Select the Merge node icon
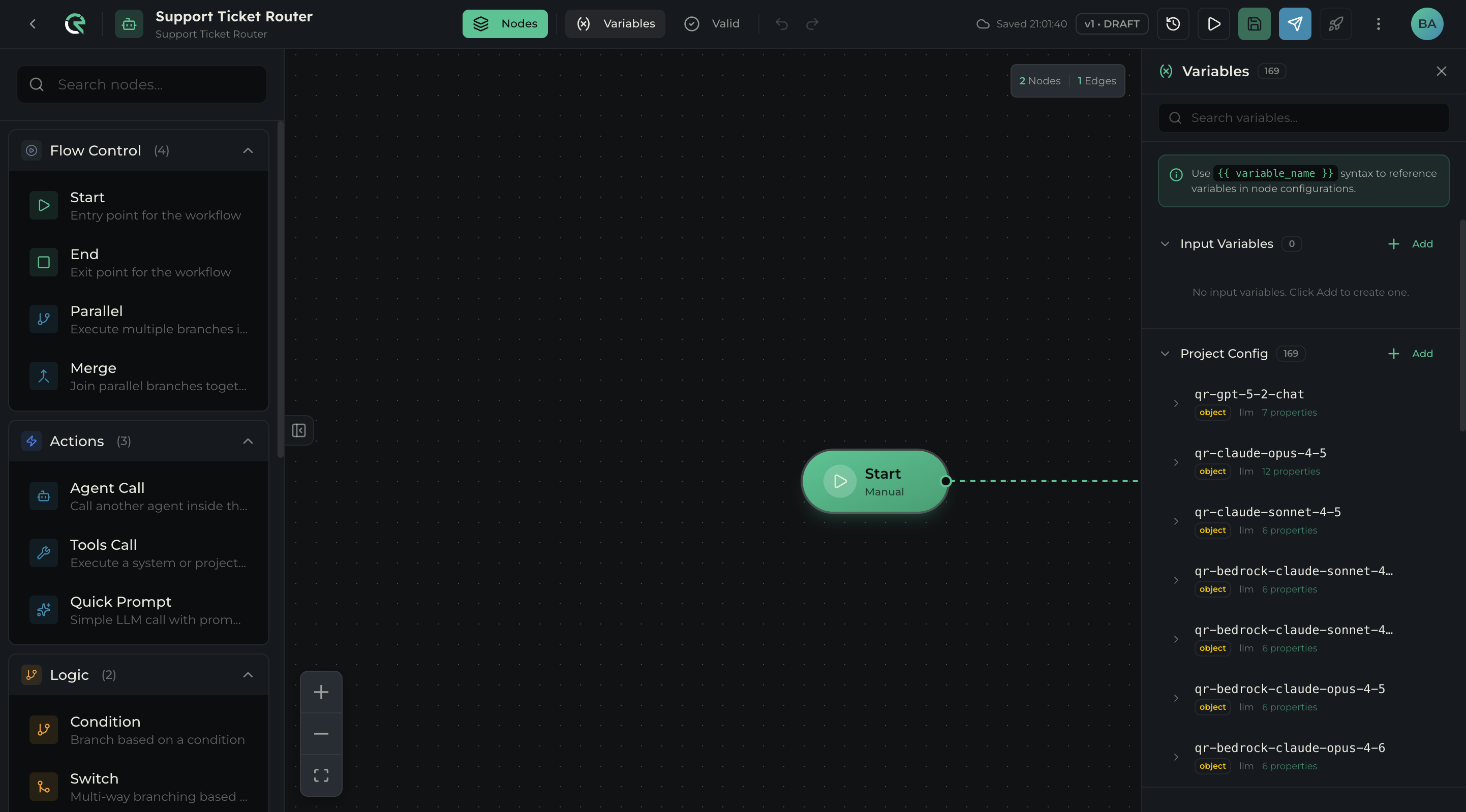The width and height of the screenshot is (1466, 812). point(44,376)
